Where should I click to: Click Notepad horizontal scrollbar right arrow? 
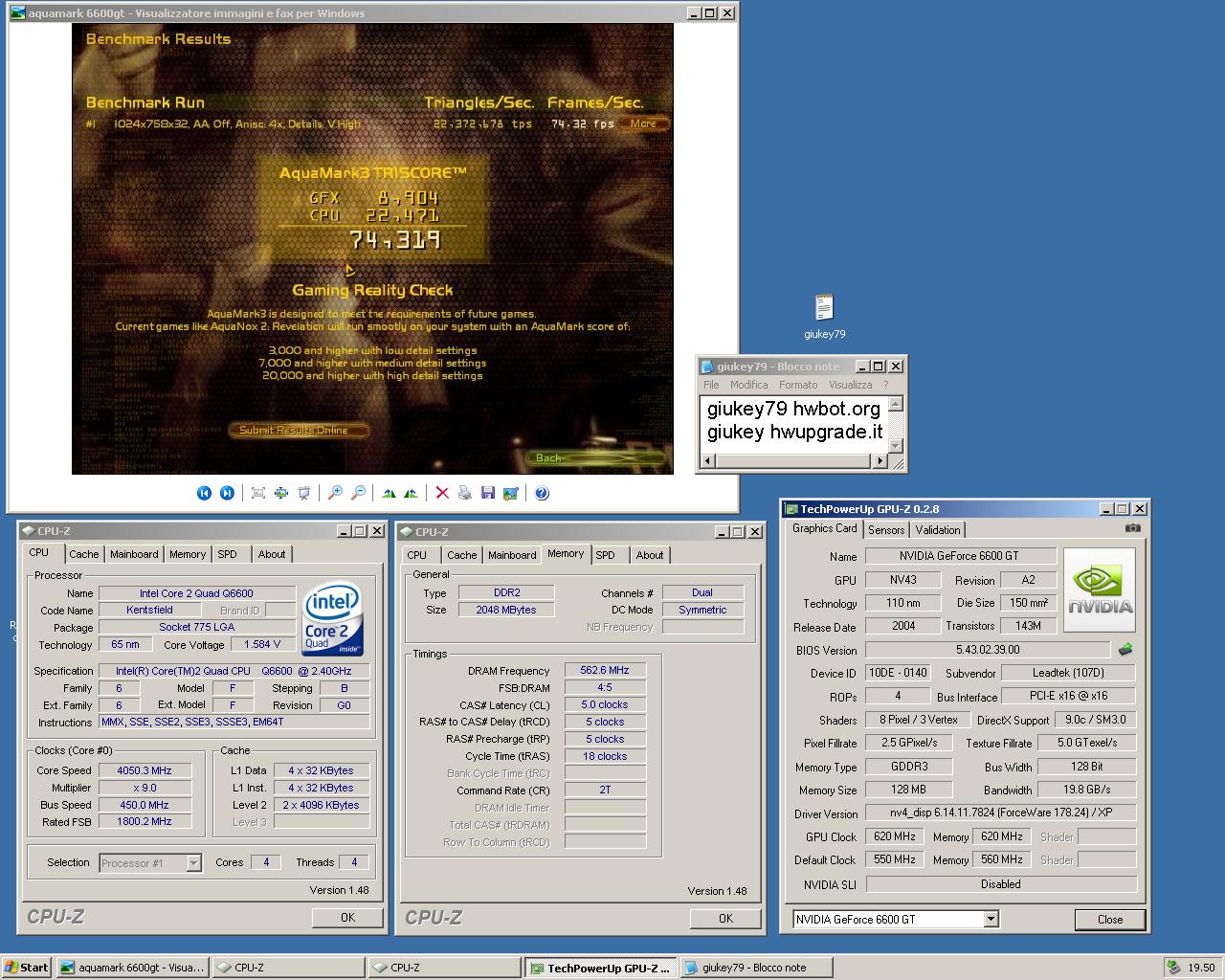pyautogui.click(x=880, y=461)
